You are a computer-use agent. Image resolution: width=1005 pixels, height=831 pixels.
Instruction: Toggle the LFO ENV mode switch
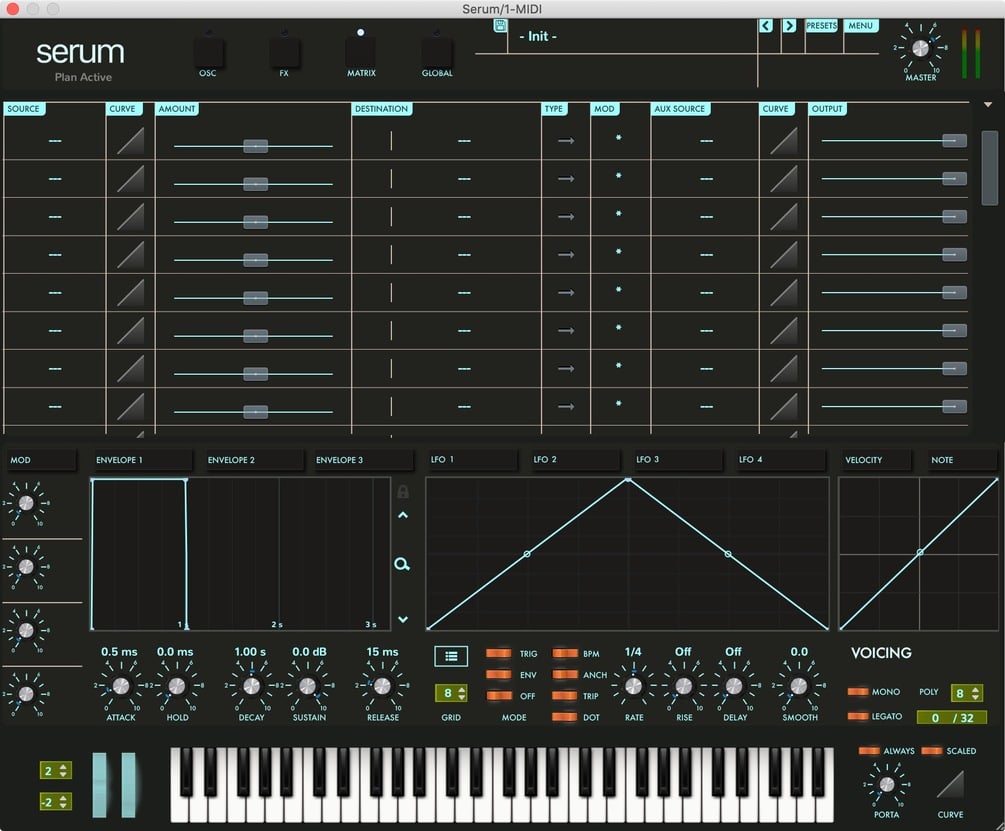(499, 675)
